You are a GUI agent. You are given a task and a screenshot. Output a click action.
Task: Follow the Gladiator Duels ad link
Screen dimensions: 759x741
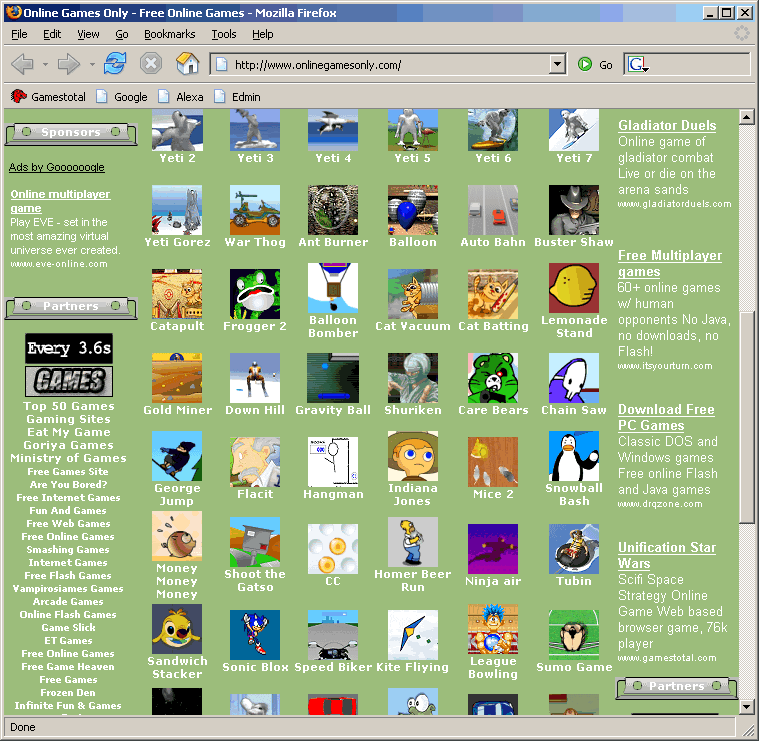(667, 125)
